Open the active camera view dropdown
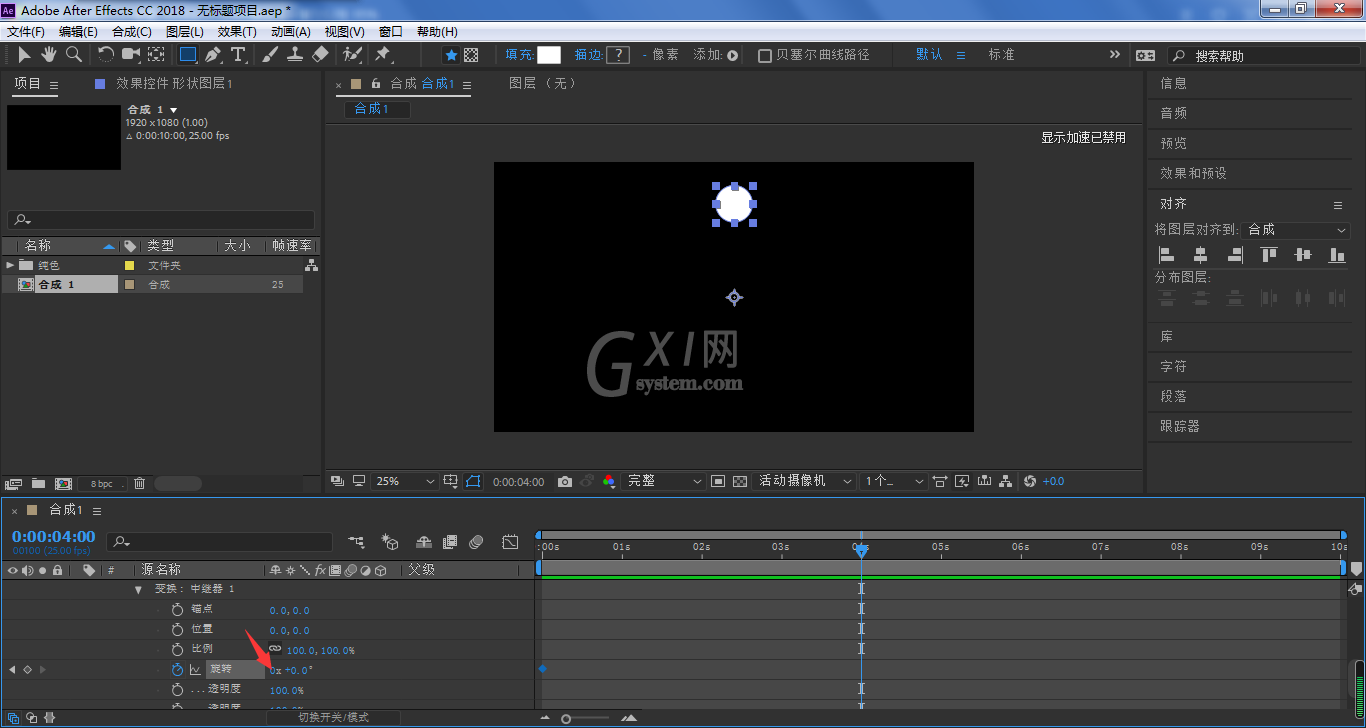1366x728 pixels. [x=804, y=481]
